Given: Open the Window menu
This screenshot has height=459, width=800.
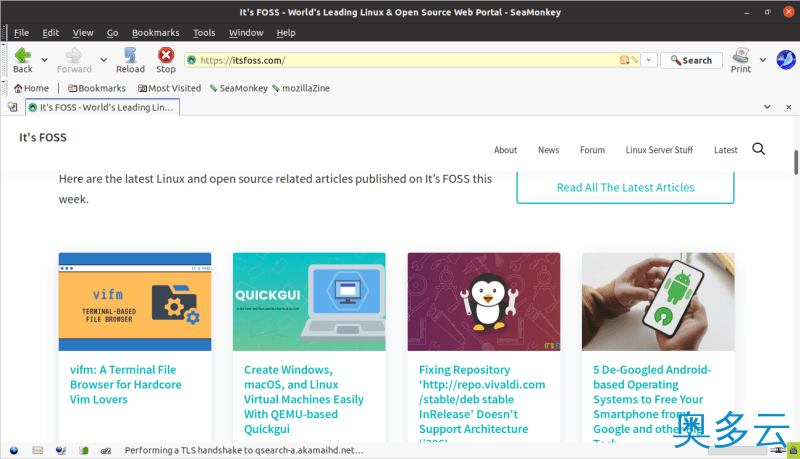Looking at the screenshot, I should [246, 33].
